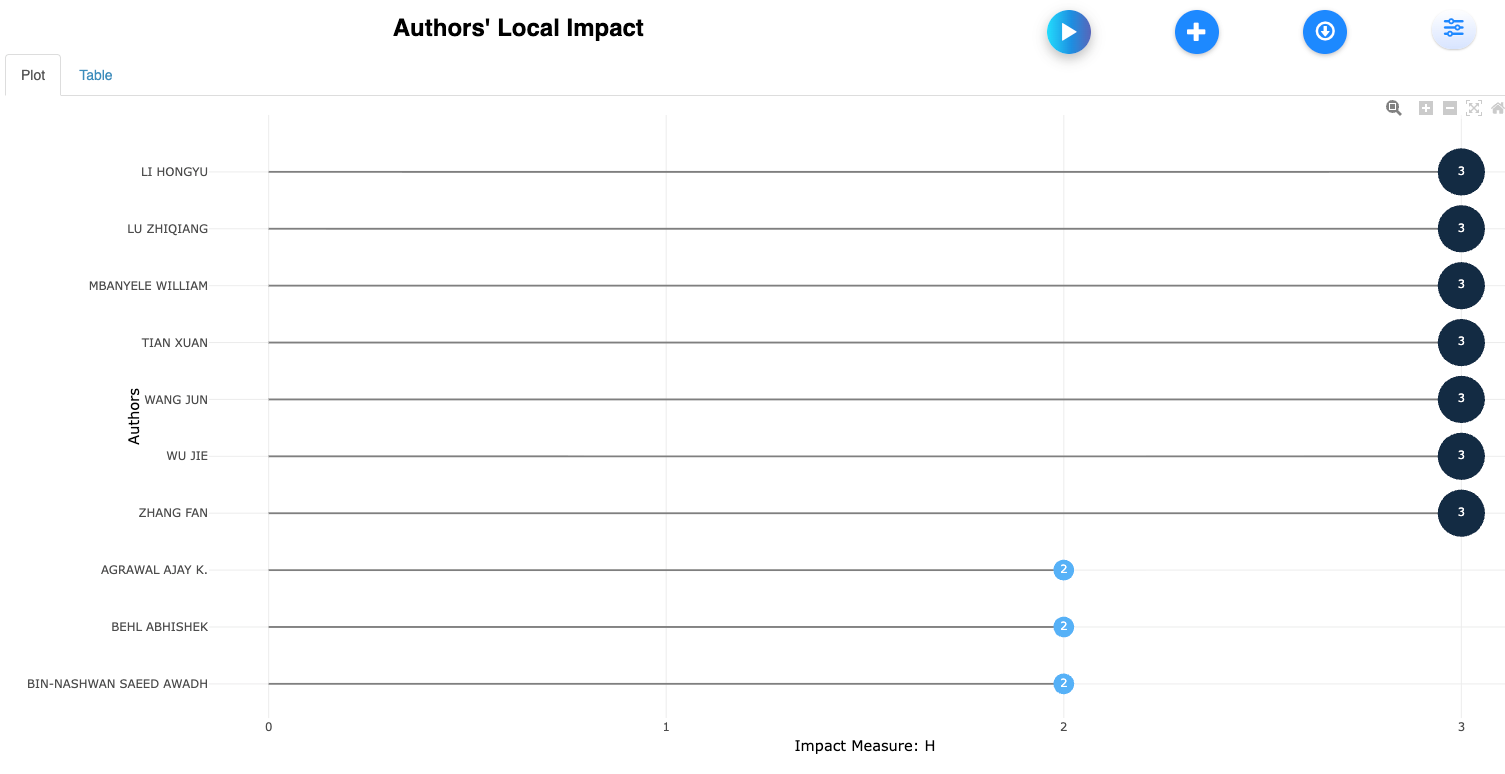Select the plot zoom magnifier tool
The image size is (1505, 774).
[1393, 108]
